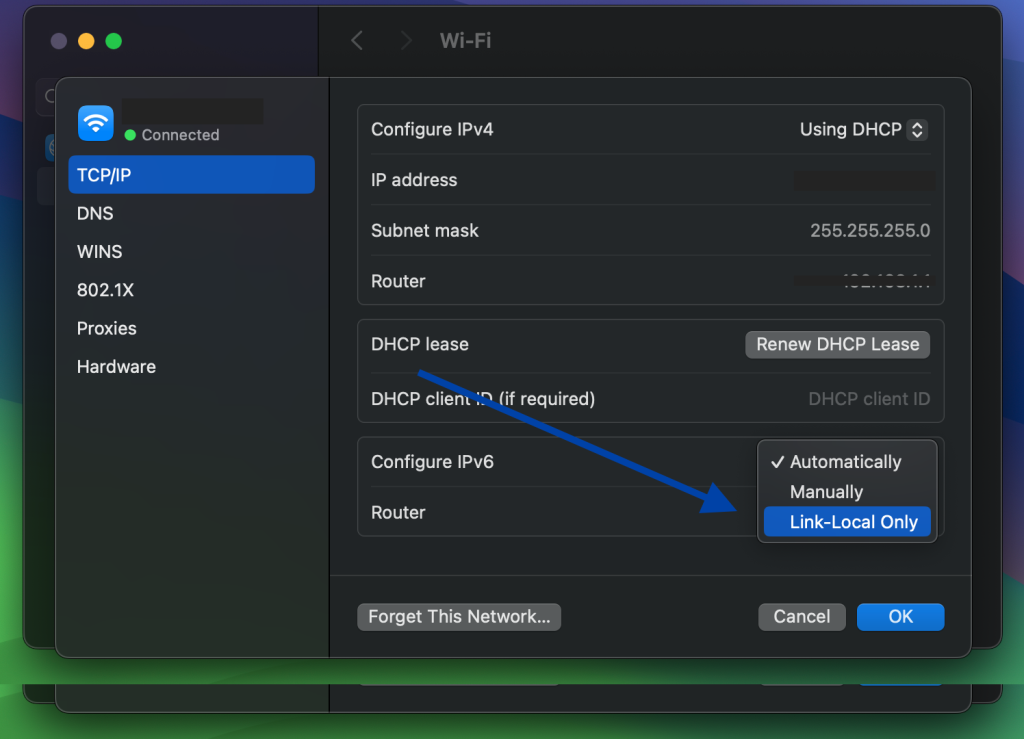
Task: Select the Proxies section
Action: pyautogui.click(x=106, y=328)
